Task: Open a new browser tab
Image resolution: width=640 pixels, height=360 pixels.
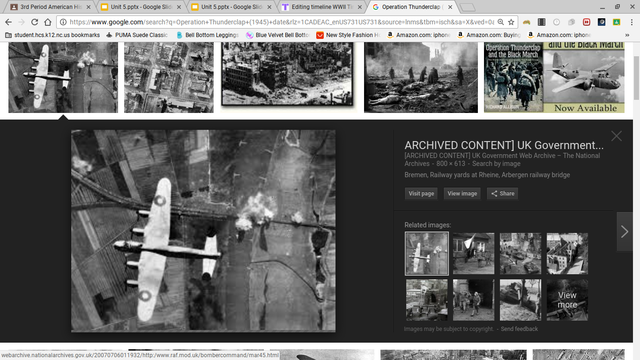Action: click(x=467, y=7)
